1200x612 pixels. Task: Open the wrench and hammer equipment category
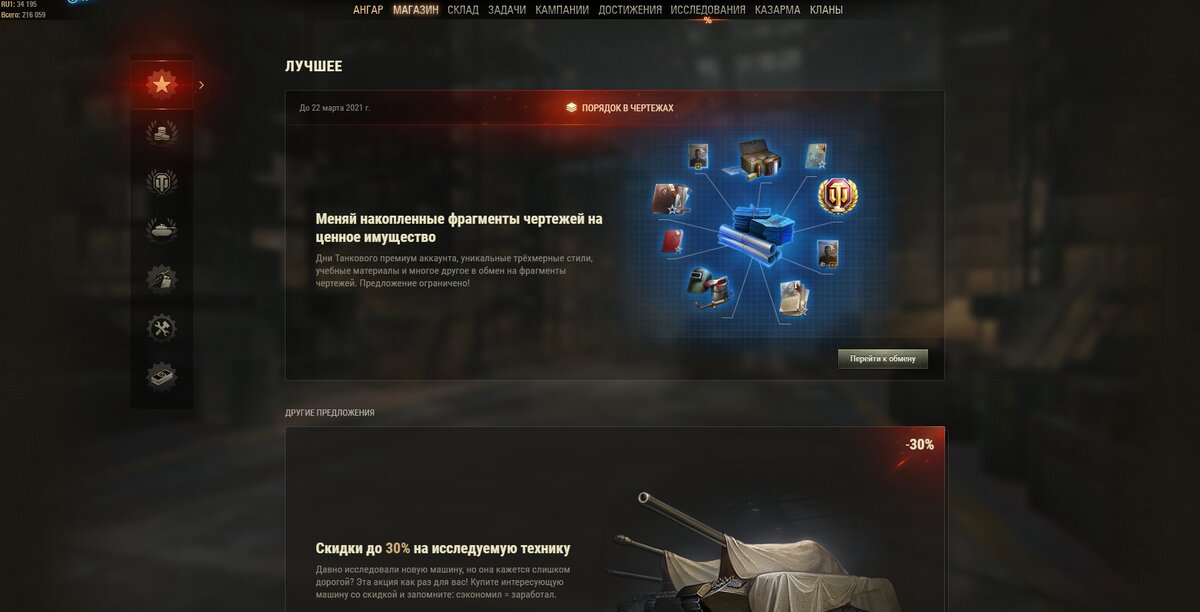click(x=162, y=328)
